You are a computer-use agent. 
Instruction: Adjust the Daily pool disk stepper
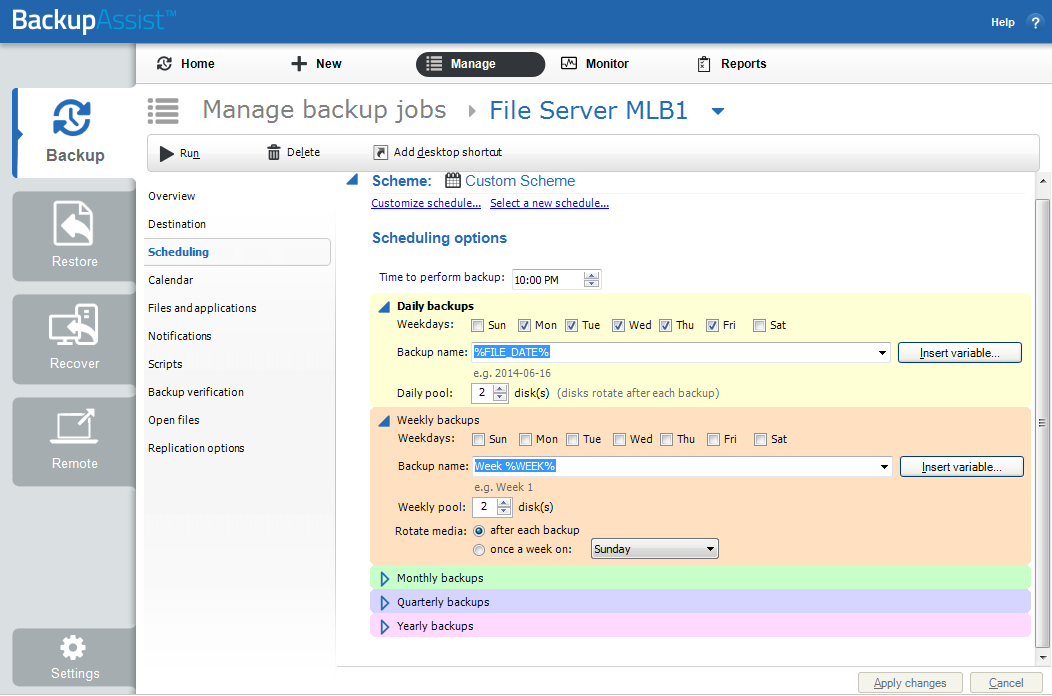[x=500, y=393]
